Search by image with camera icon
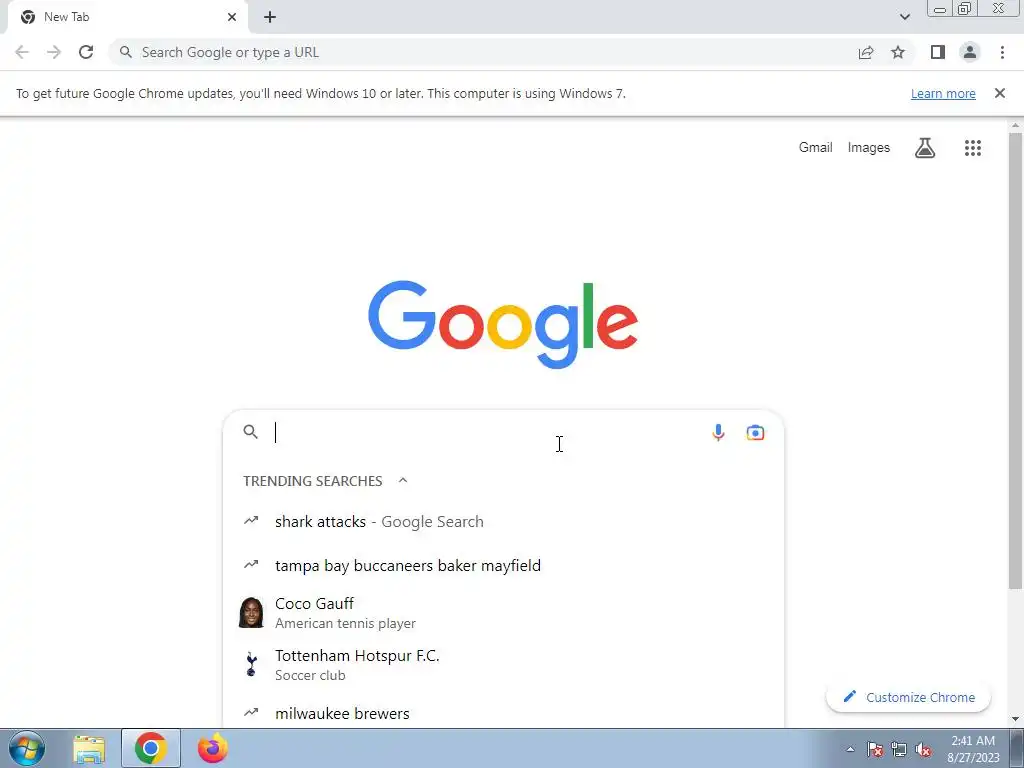 (x=755, y=432)
